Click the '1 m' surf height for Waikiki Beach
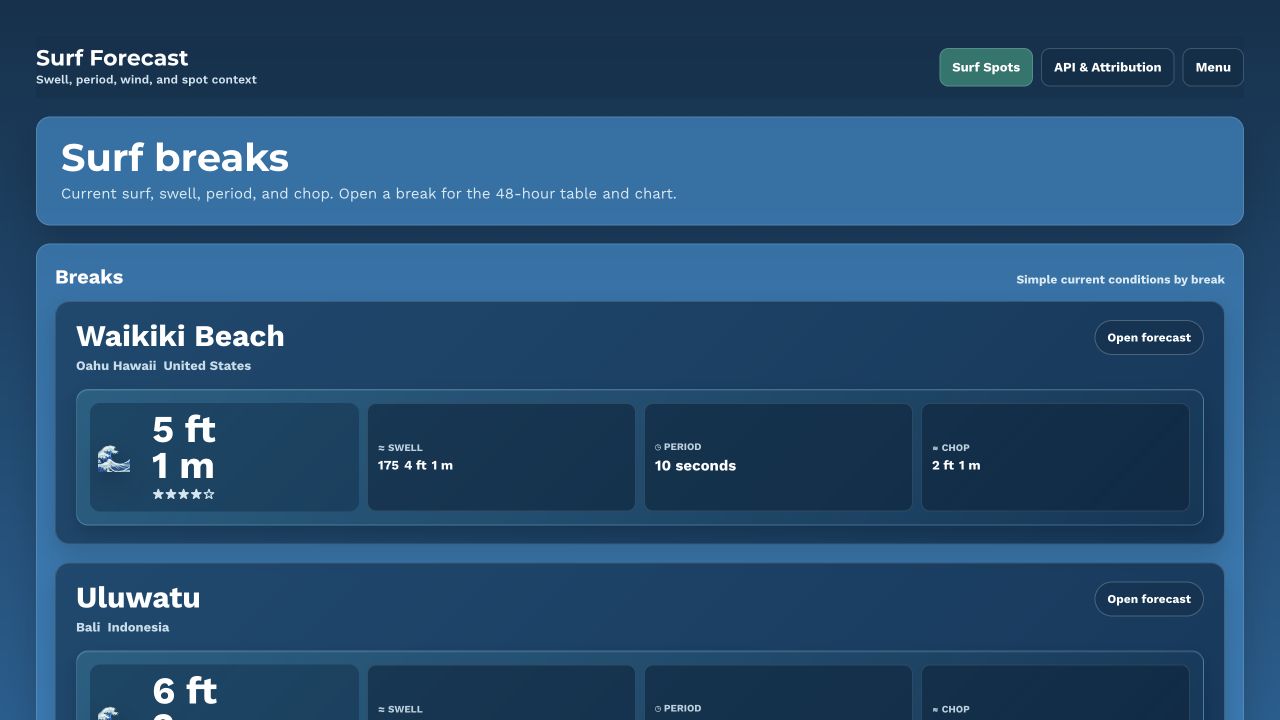This screenshot has width=1280, height=720. click(183, 466)
